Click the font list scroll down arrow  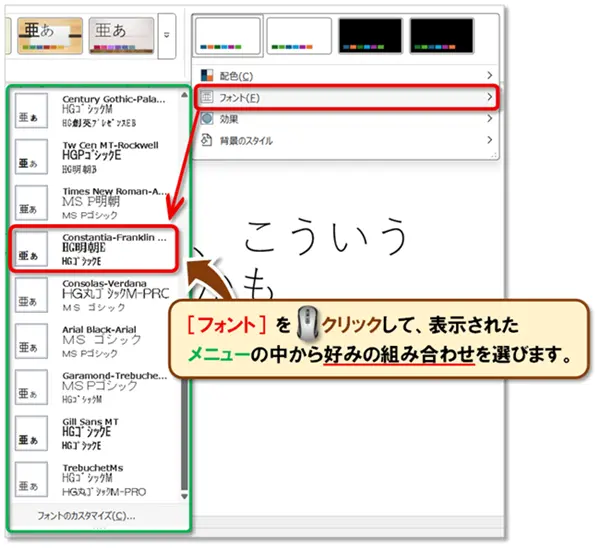pos(184,496)
